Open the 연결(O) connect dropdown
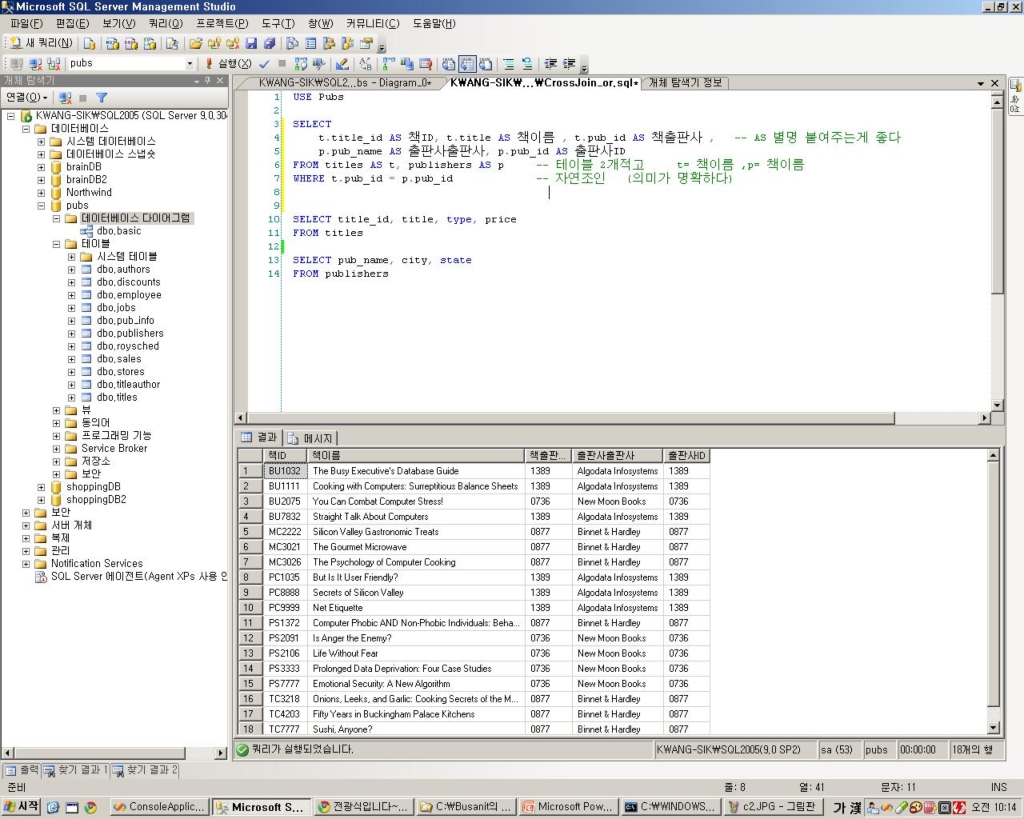Screen dimensions: 1024x819 click(x=27, y=97)
